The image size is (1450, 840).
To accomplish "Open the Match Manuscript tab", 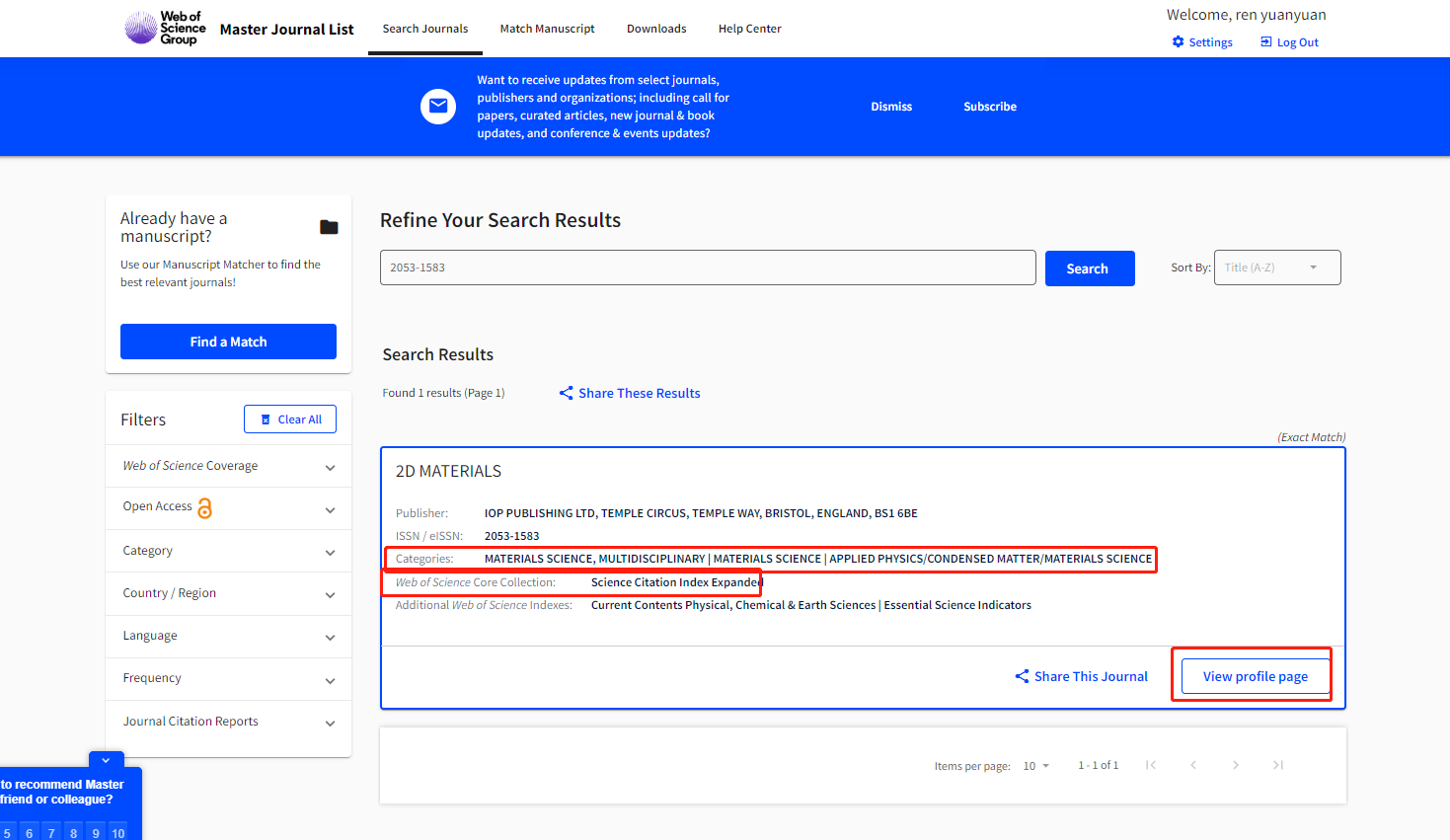I will tap(547, 29).
